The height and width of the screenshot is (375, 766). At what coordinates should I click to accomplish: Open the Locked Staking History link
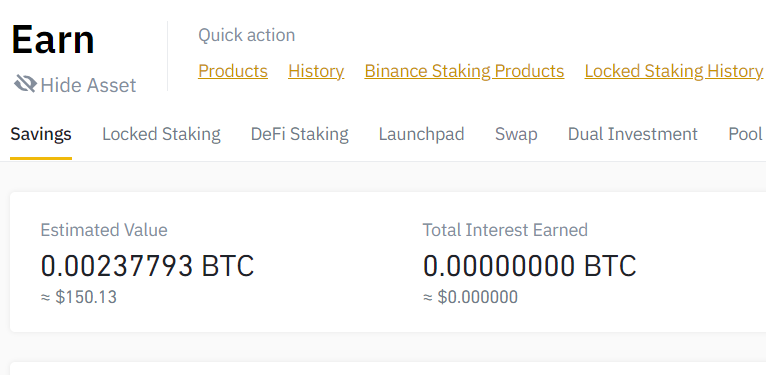[674, 71]
